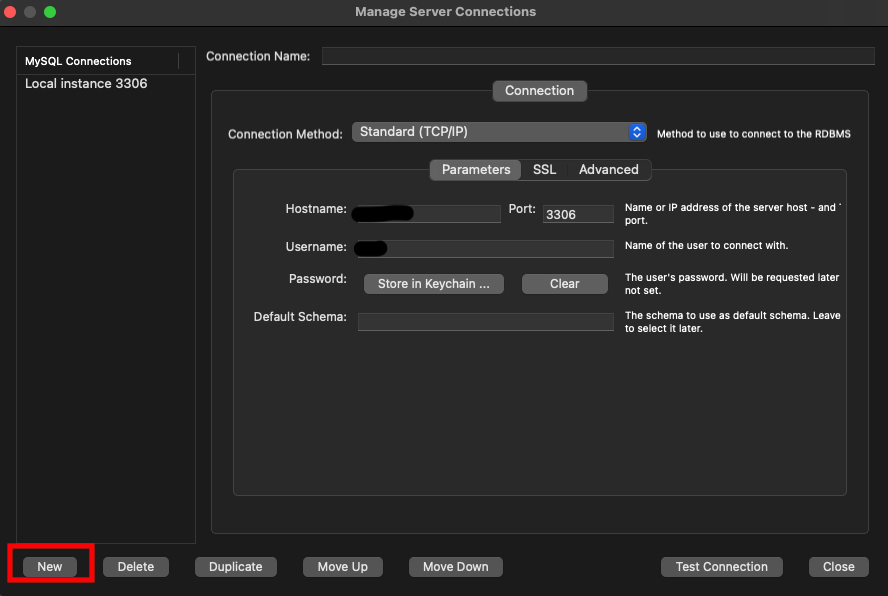Open the Connection Method dropdown

[x=499, y=132]
